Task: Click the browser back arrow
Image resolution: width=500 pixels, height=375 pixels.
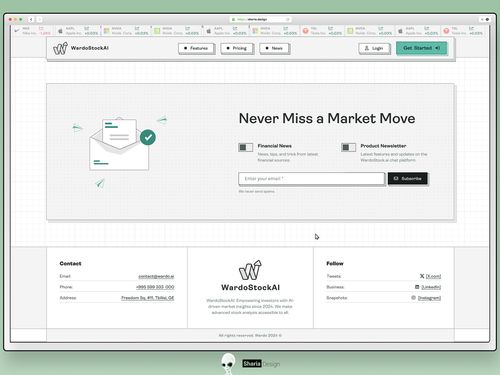Action: point(31,19)
